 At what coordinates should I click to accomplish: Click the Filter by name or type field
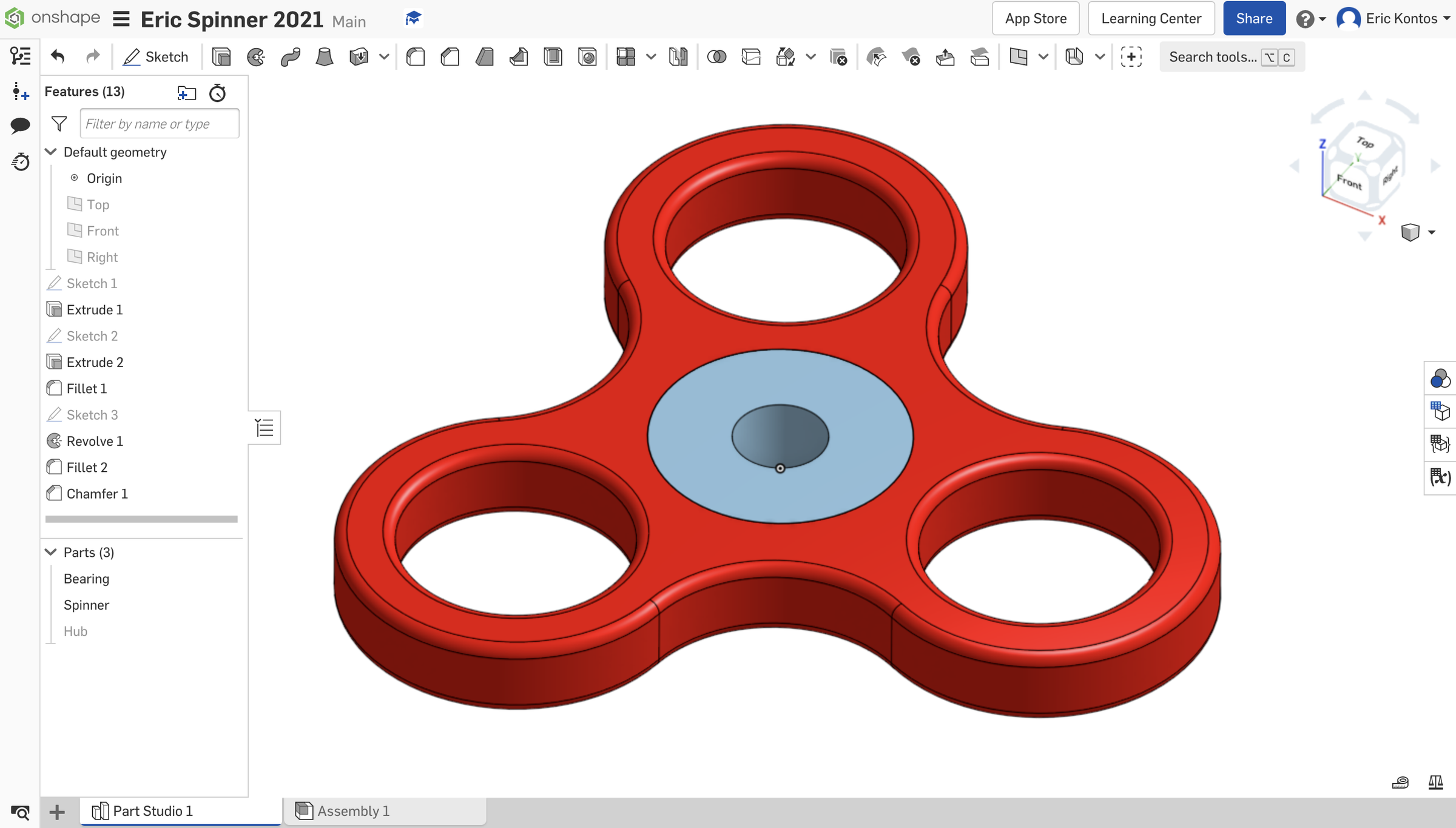click(160, 123)
